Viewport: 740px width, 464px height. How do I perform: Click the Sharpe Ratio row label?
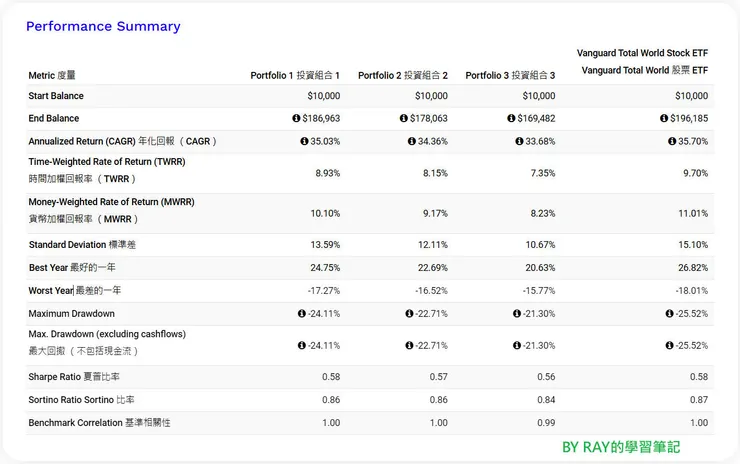[74, 377]
